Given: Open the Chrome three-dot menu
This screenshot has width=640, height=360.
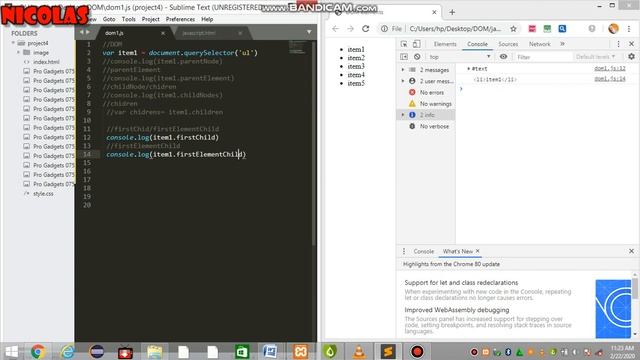Looking at the screenshot, I should [x=629, y=29].
